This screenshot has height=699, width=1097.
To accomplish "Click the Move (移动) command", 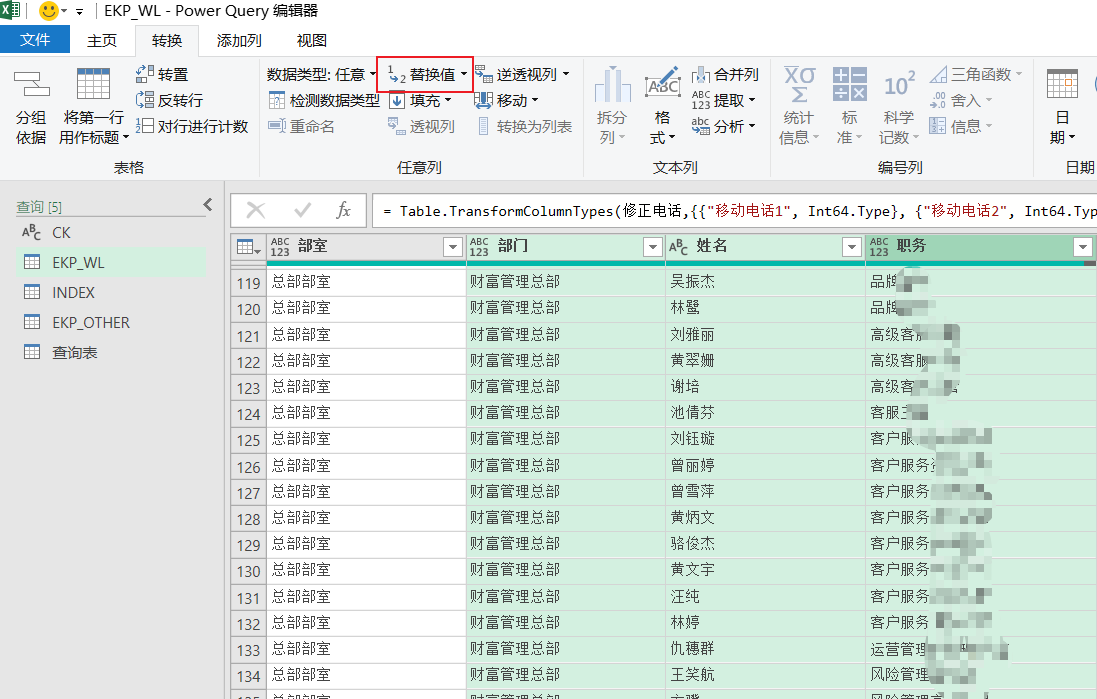I will tap(506, 100).
